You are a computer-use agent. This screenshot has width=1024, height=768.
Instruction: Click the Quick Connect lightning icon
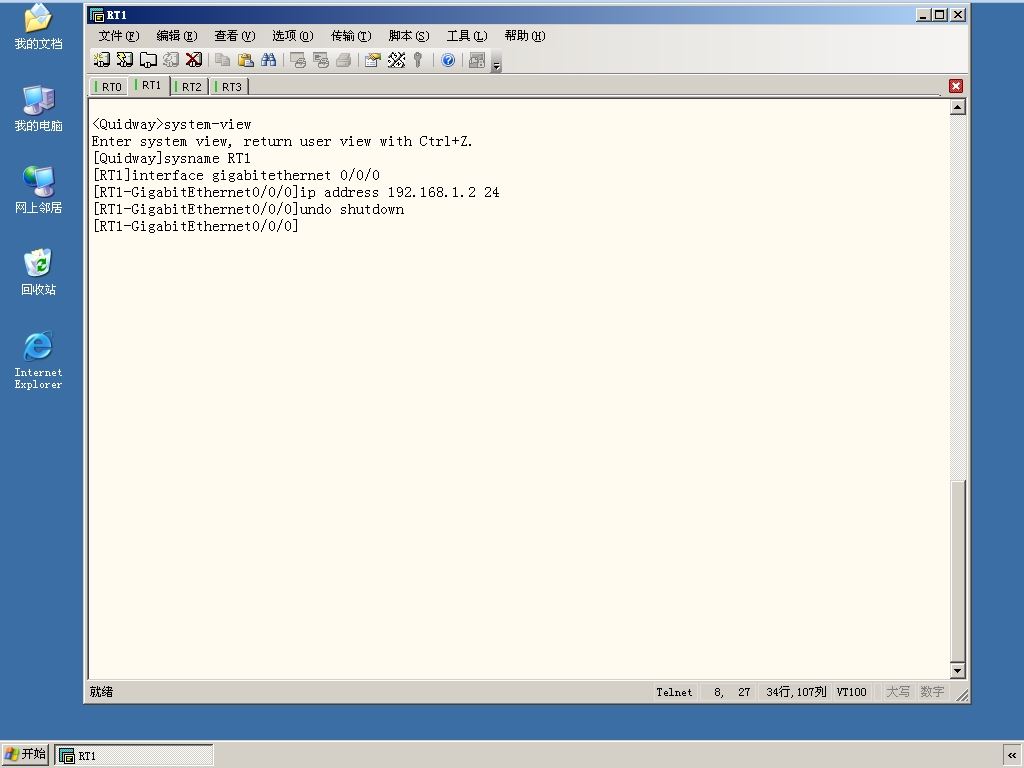(124, 60)
